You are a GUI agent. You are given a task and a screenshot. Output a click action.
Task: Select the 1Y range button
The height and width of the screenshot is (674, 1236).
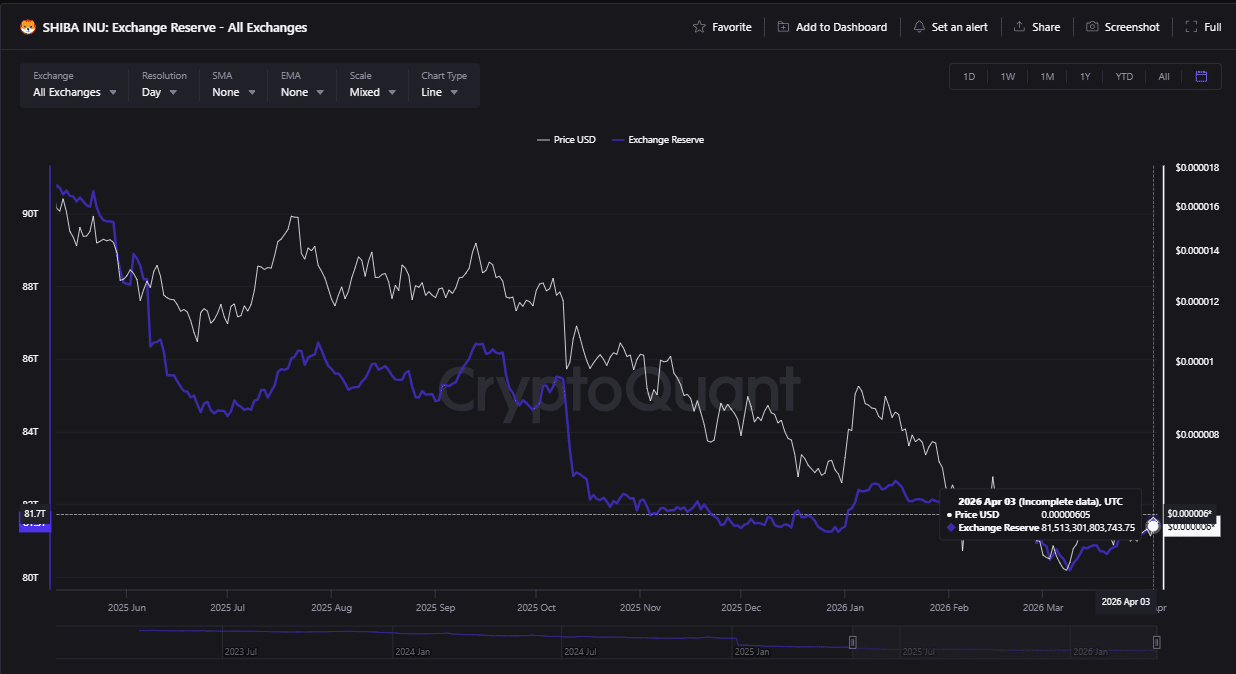1085,76
